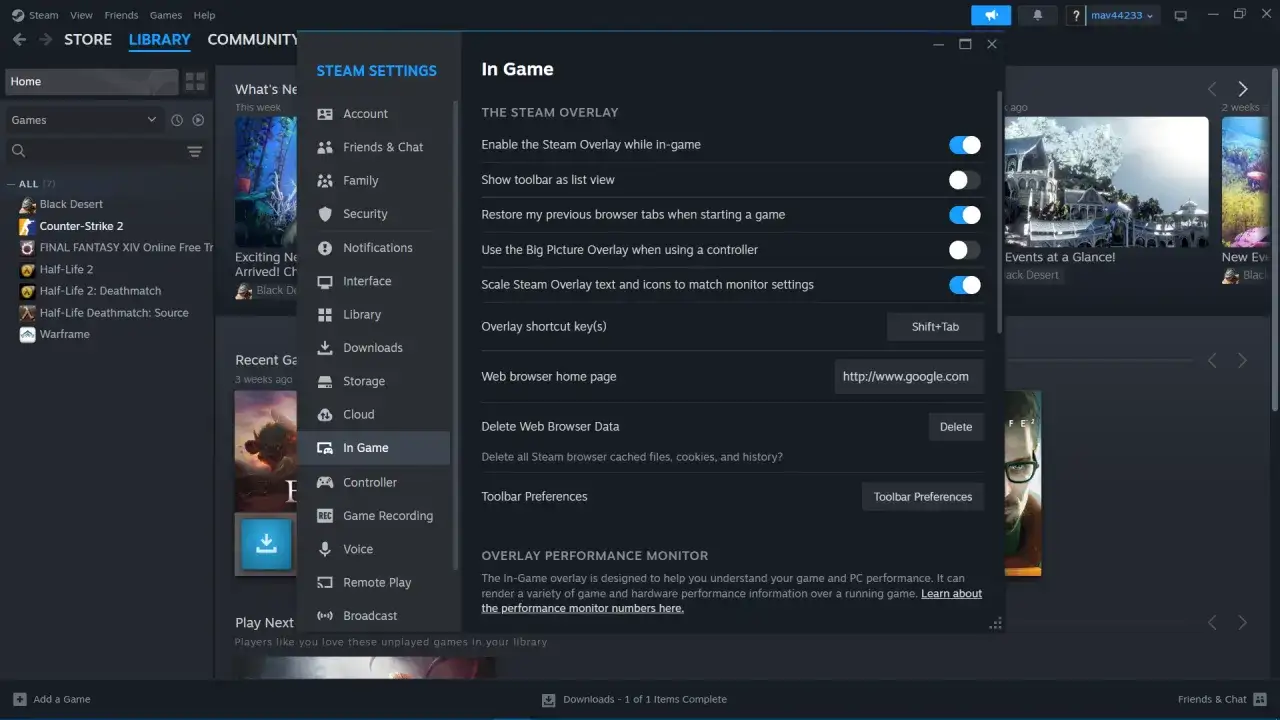Open the notifications bell icon
Image resolution: width=1280 pixels, height=720 pixels.
1037,15
